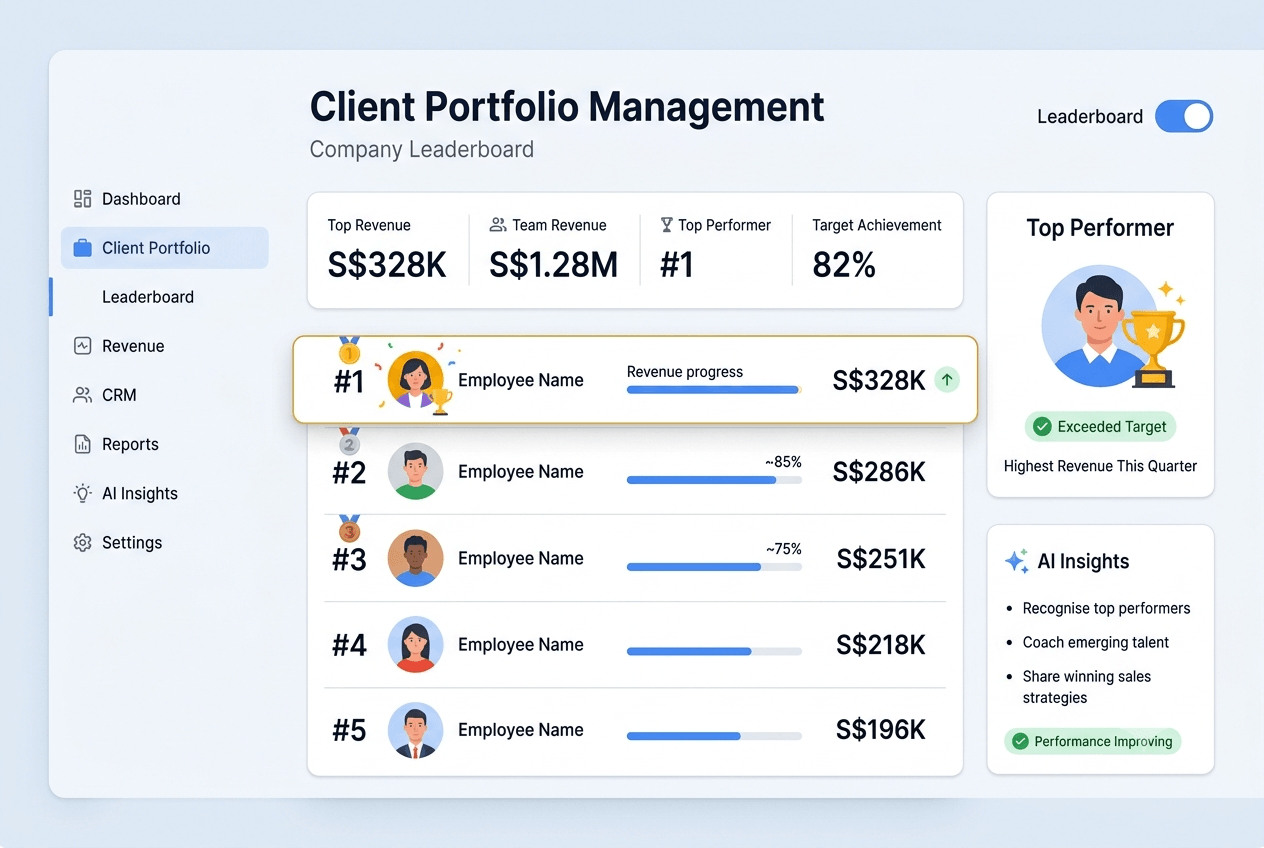
Task: Click the 82% Target Achievement value
Action: tap(844, 265)
